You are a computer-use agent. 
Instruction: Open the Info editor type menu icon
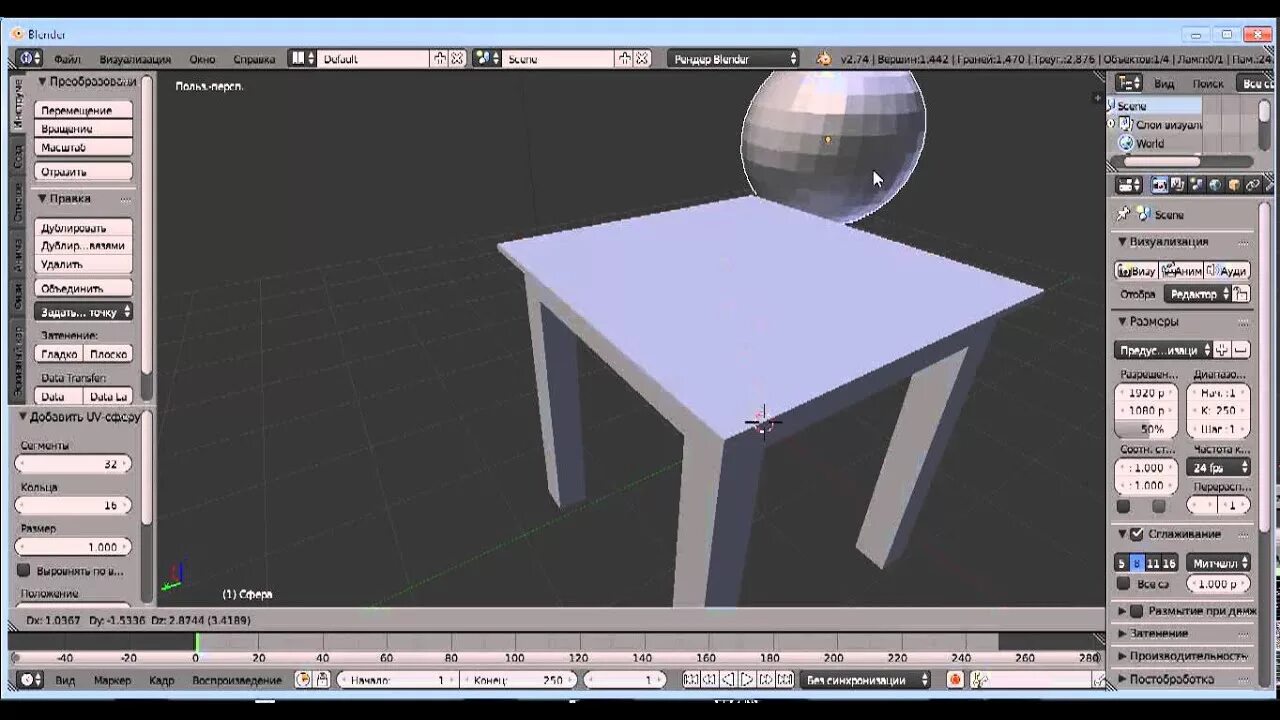pyautogui.click(x=27, y=59)
